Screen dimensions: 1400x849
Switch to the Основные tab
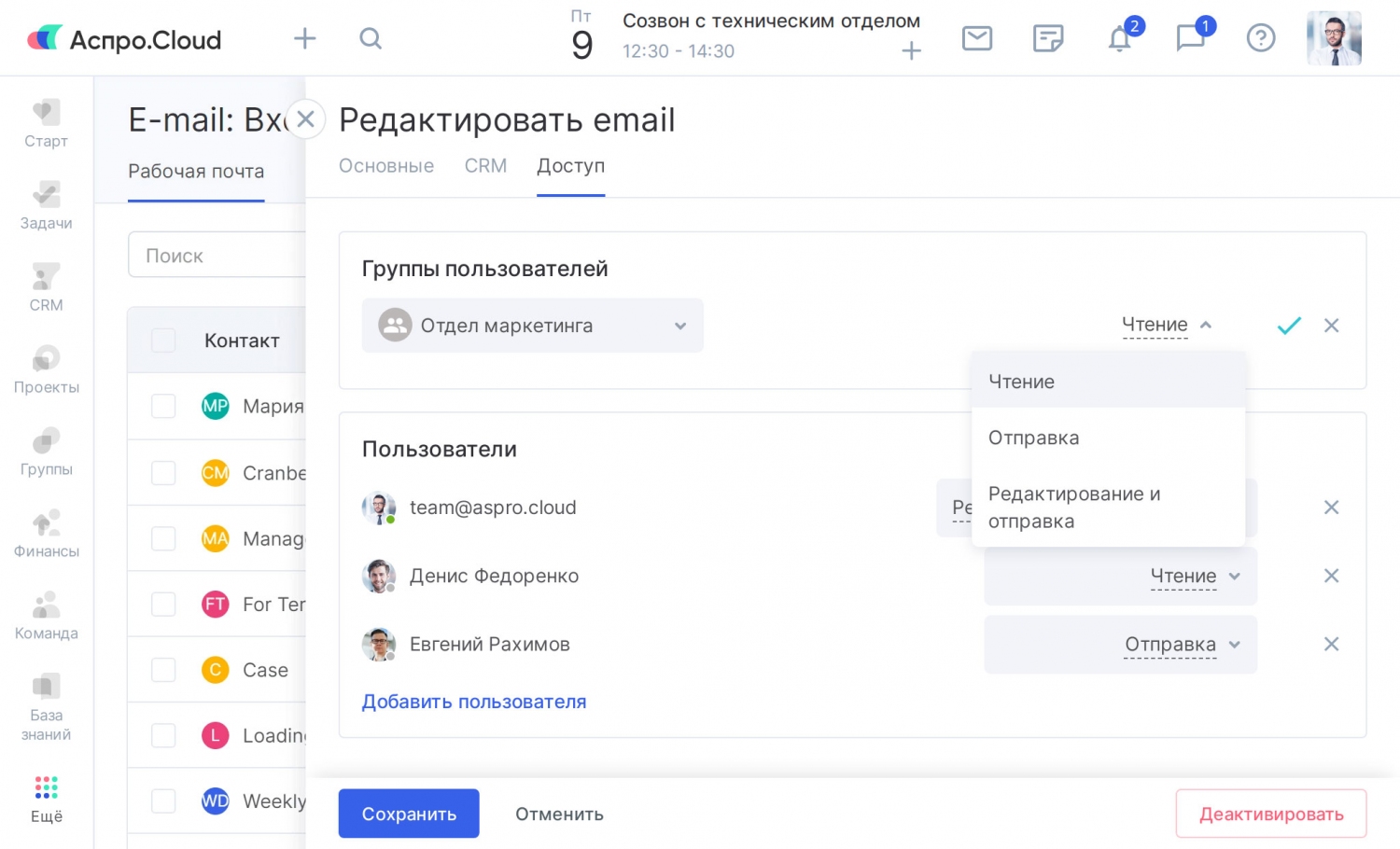(385, 166)
